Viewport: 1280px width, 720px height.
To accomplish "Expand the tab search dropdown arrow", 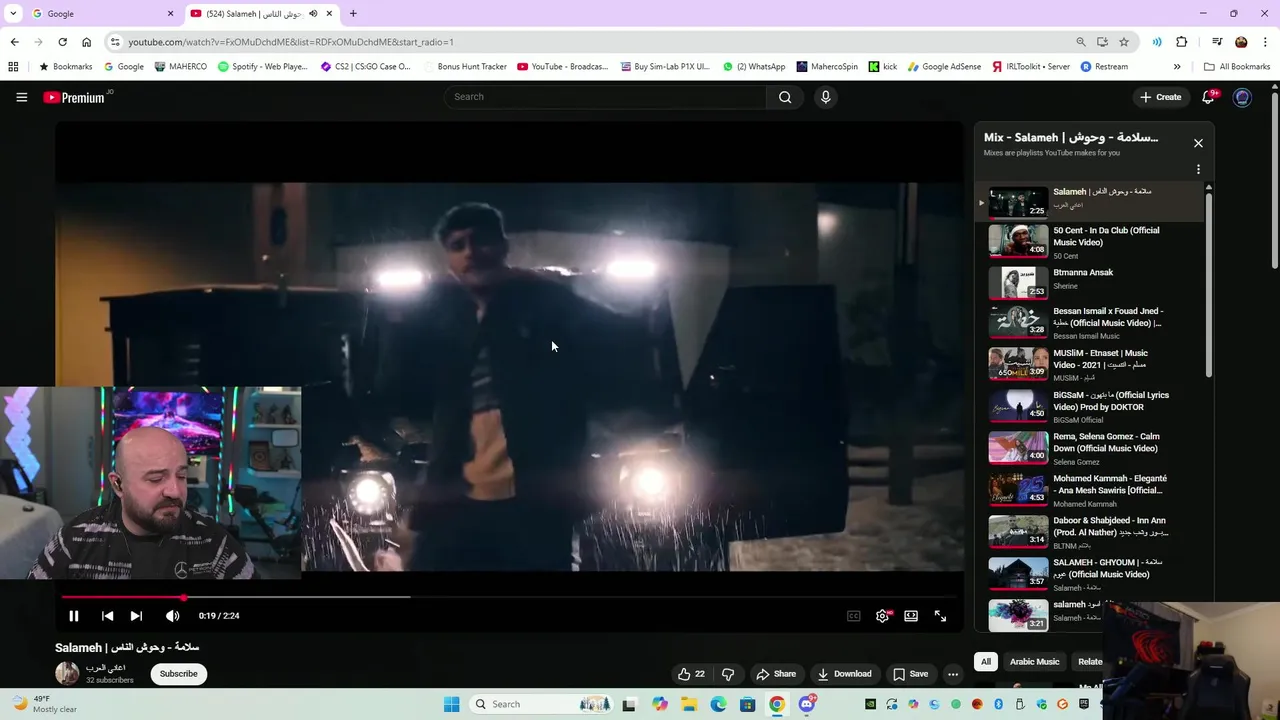I will pos(13,14).
